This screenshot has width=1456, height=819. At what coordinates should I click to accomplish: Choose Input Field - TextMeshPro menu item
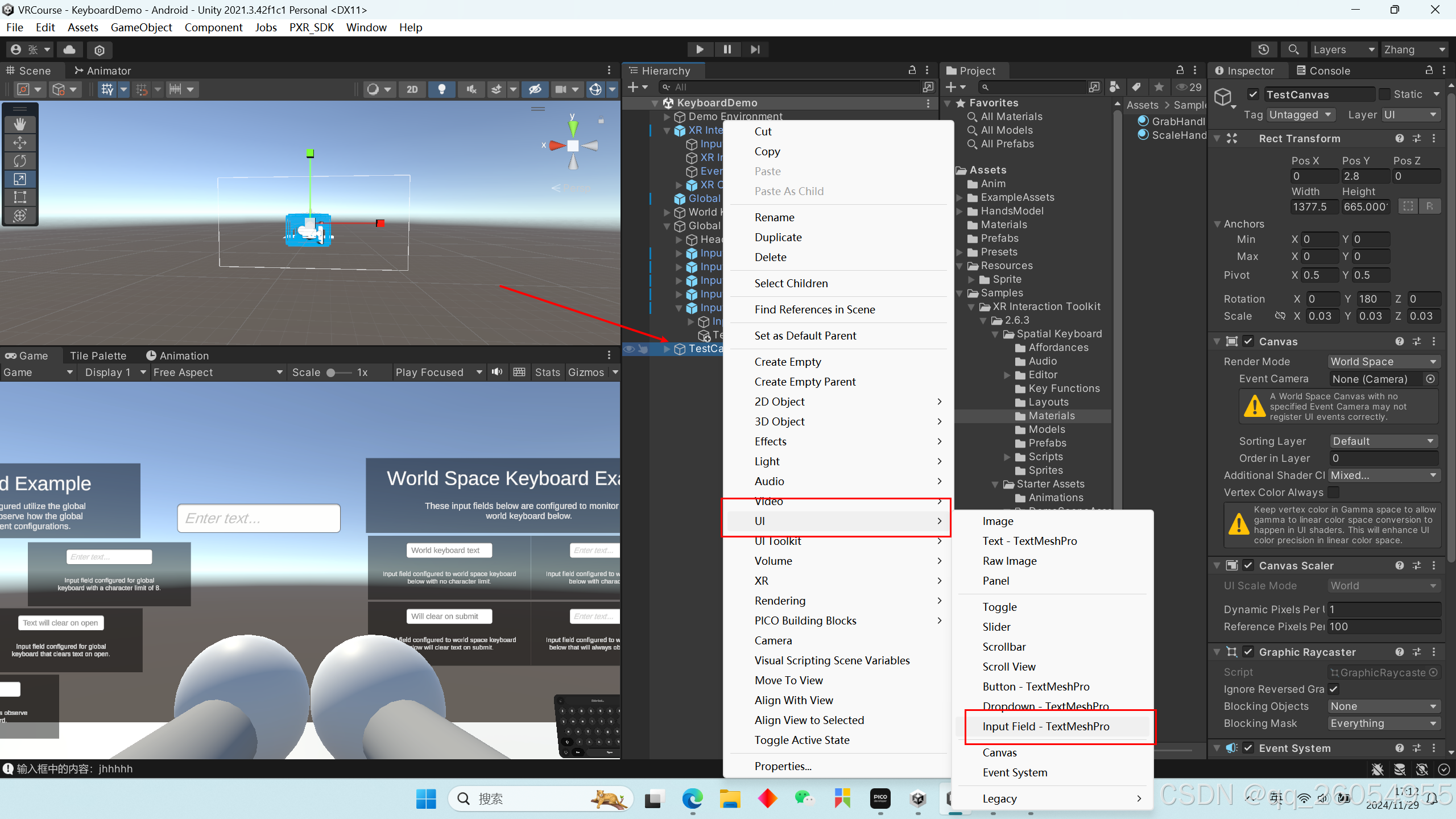click(x=1045, y=726)
